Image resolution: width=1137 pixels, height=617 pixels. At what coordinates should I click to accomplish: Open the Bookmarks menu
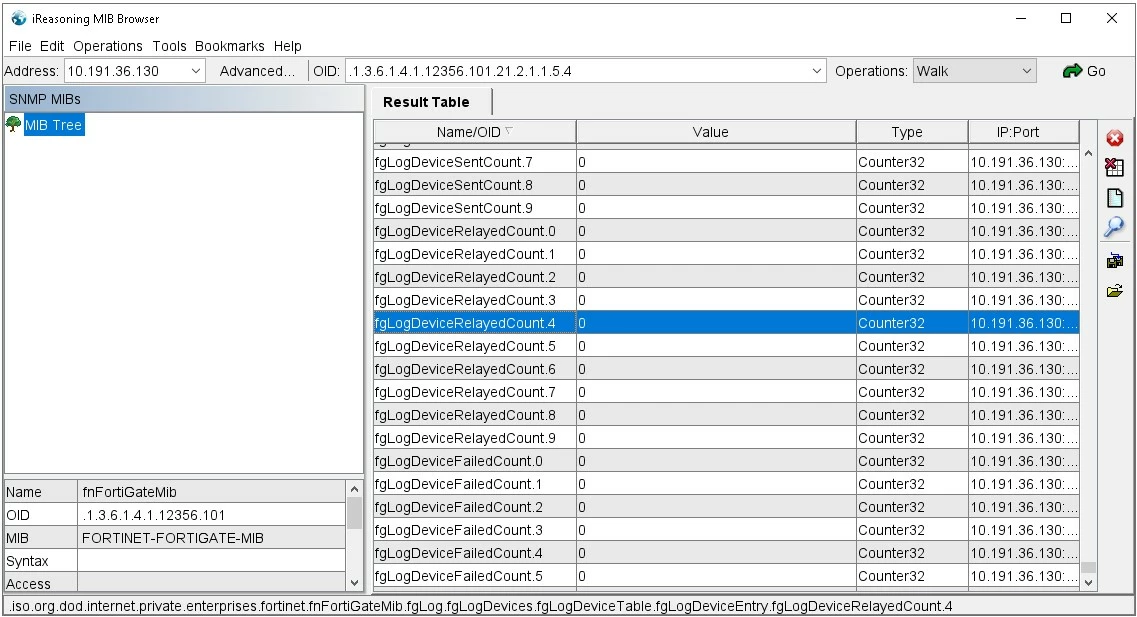click(229, 46)
